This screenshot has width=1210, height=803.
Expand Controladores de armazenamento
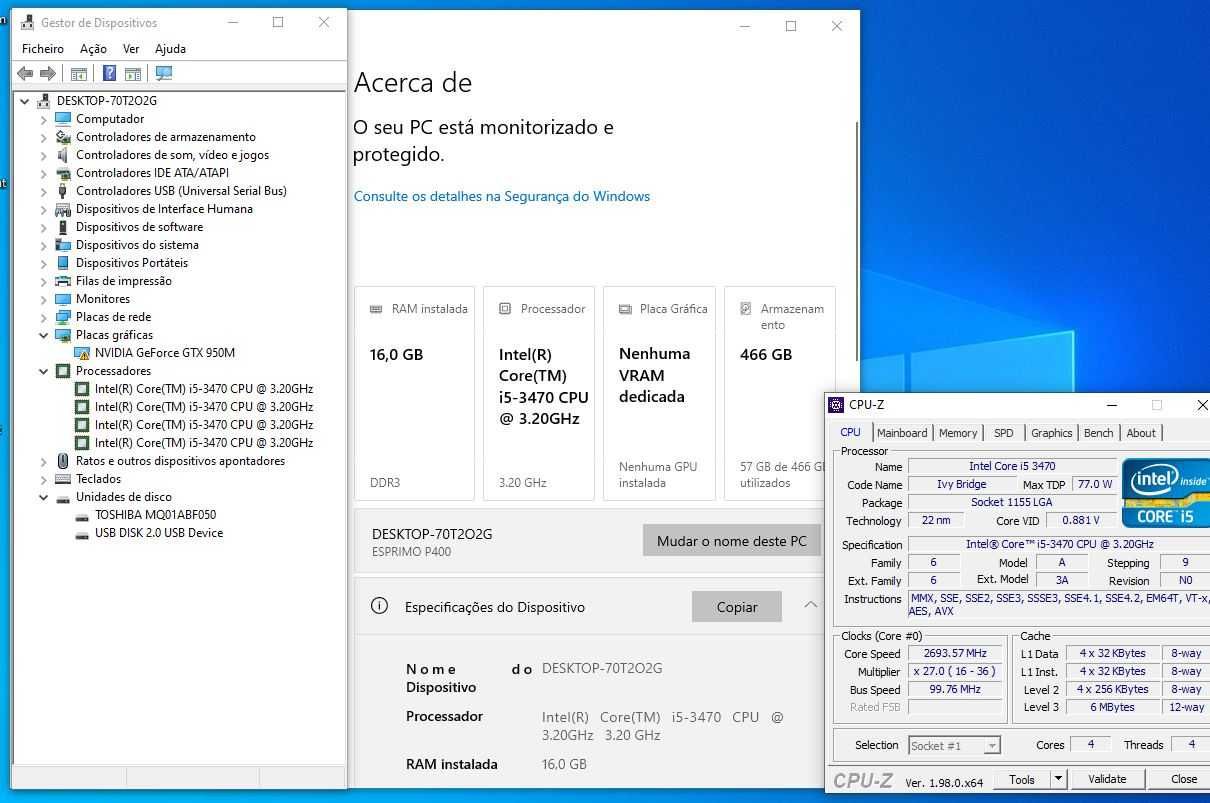pyautogui.click(x=43, y=137)
